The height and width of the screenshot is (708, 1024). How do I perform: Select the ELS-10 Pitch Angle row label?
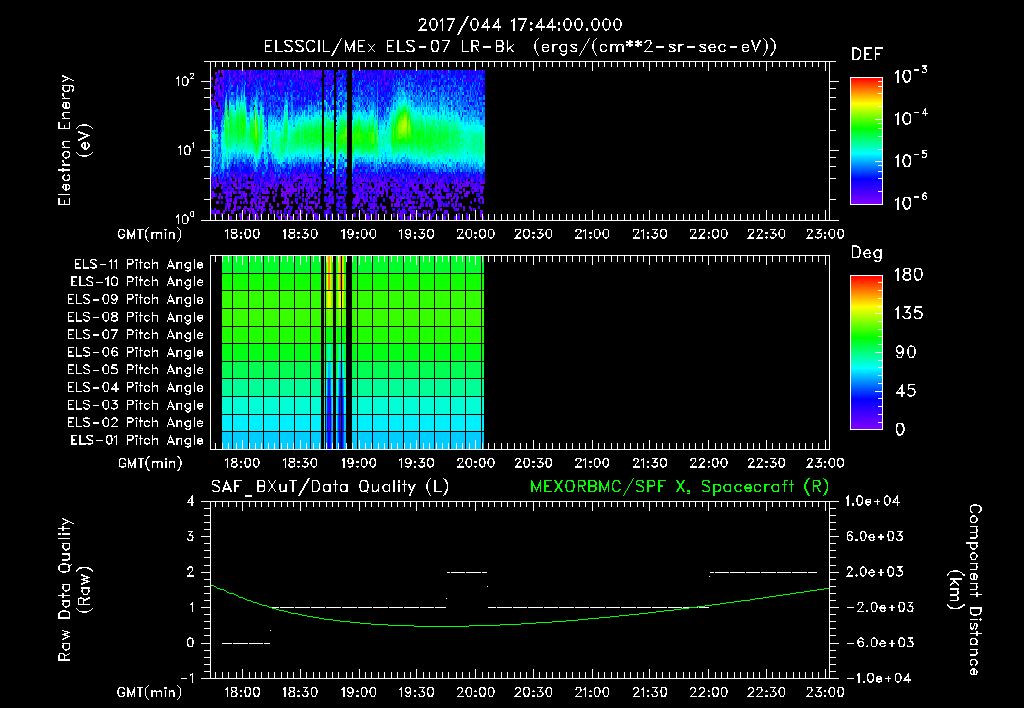click(x=137, y=282)
